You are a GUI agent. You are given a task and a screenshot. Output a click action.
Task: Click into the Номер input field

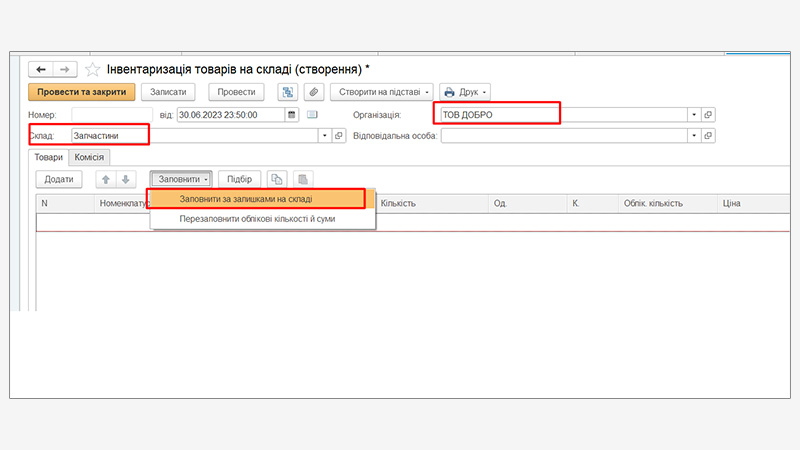(110, 114)
